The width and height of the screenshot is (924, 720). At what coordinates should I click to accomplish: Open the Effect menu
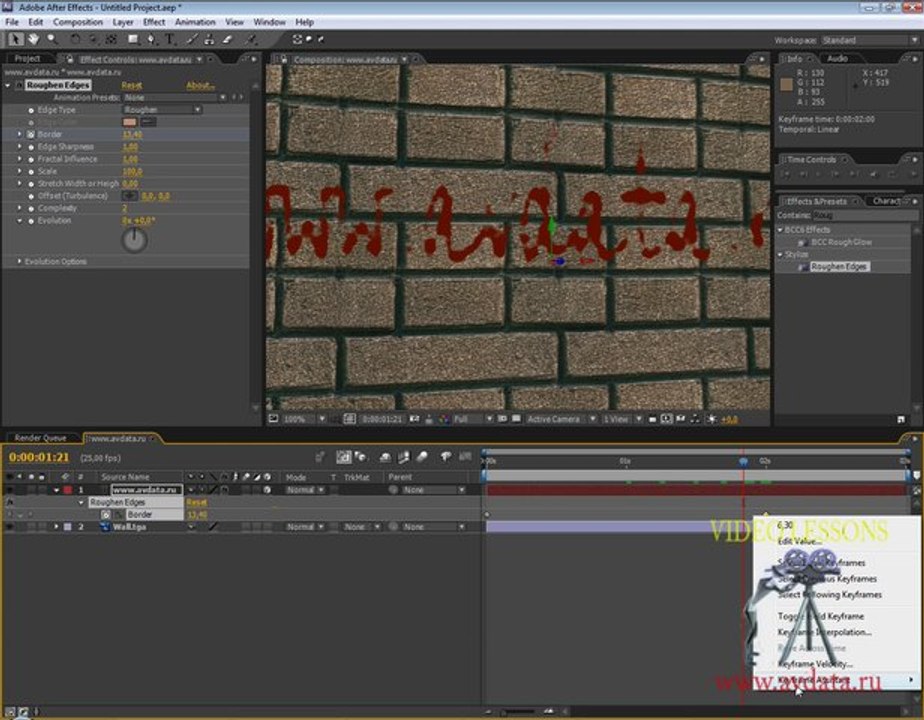click(x=154, y=22)
